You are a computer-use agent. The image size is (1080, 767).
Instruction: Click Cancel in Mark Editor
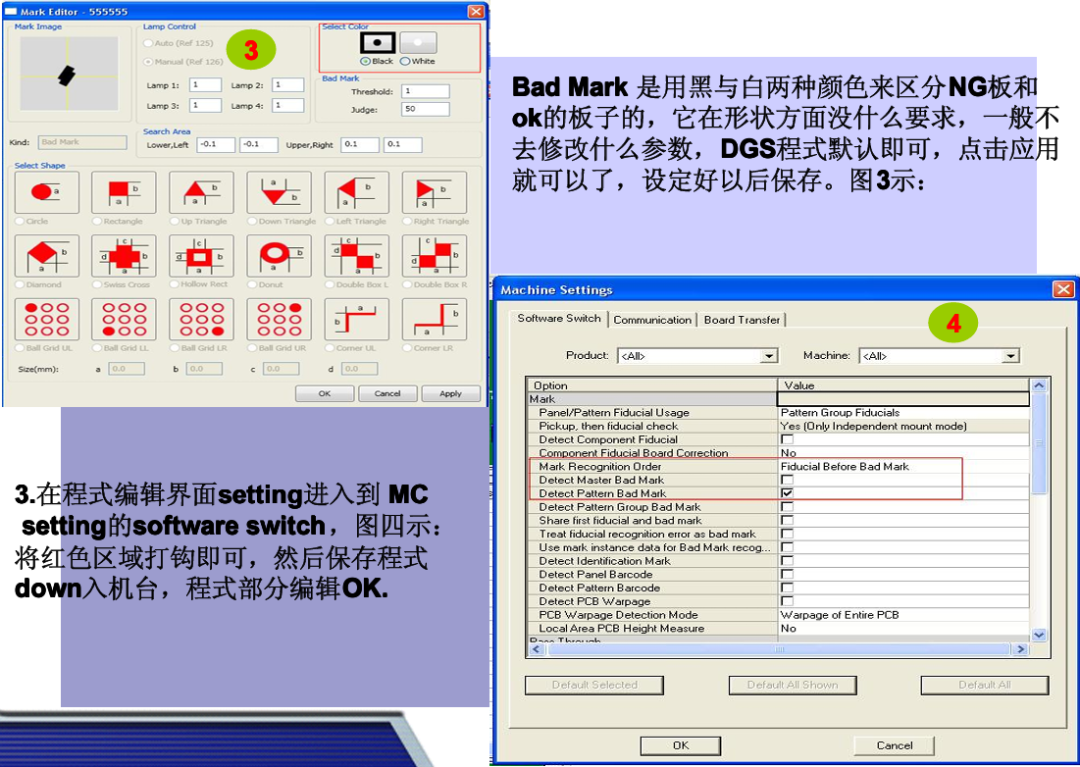tap(387, 394)
